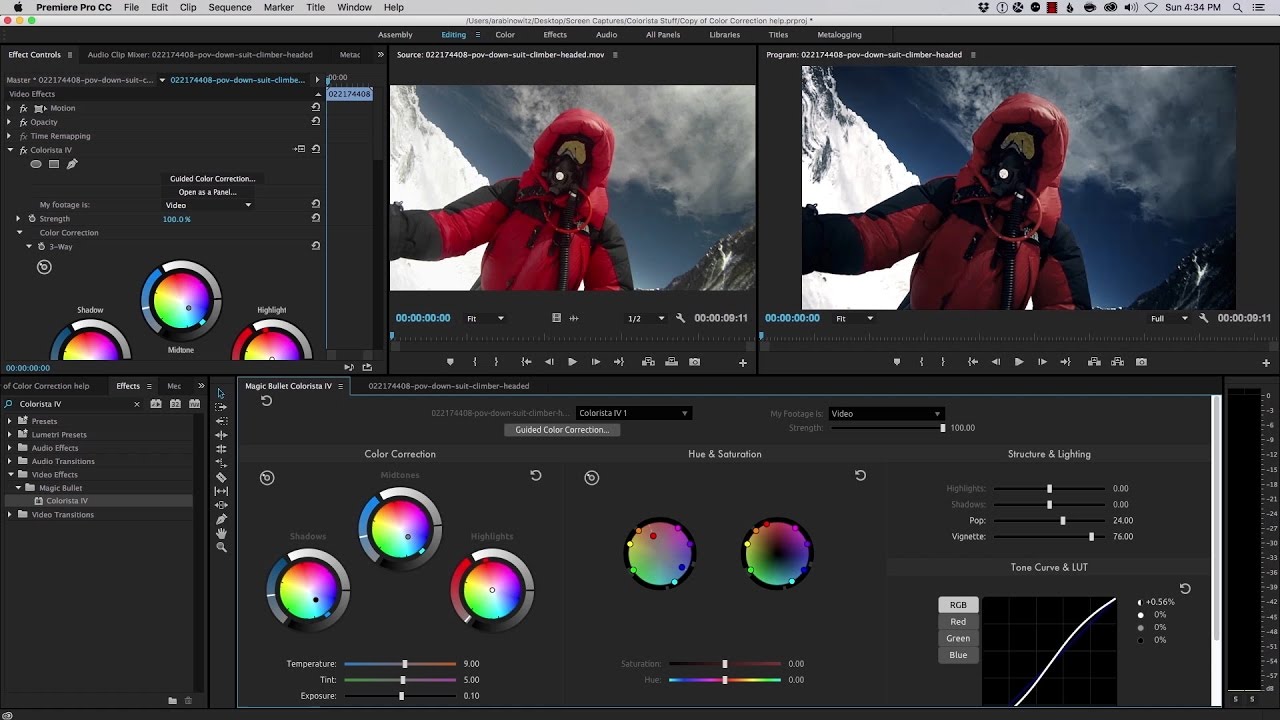The width and height of the screenshot is (1280, 720).
Task: Expand Presets folder in Effects panel
Action: click(10, 421)
